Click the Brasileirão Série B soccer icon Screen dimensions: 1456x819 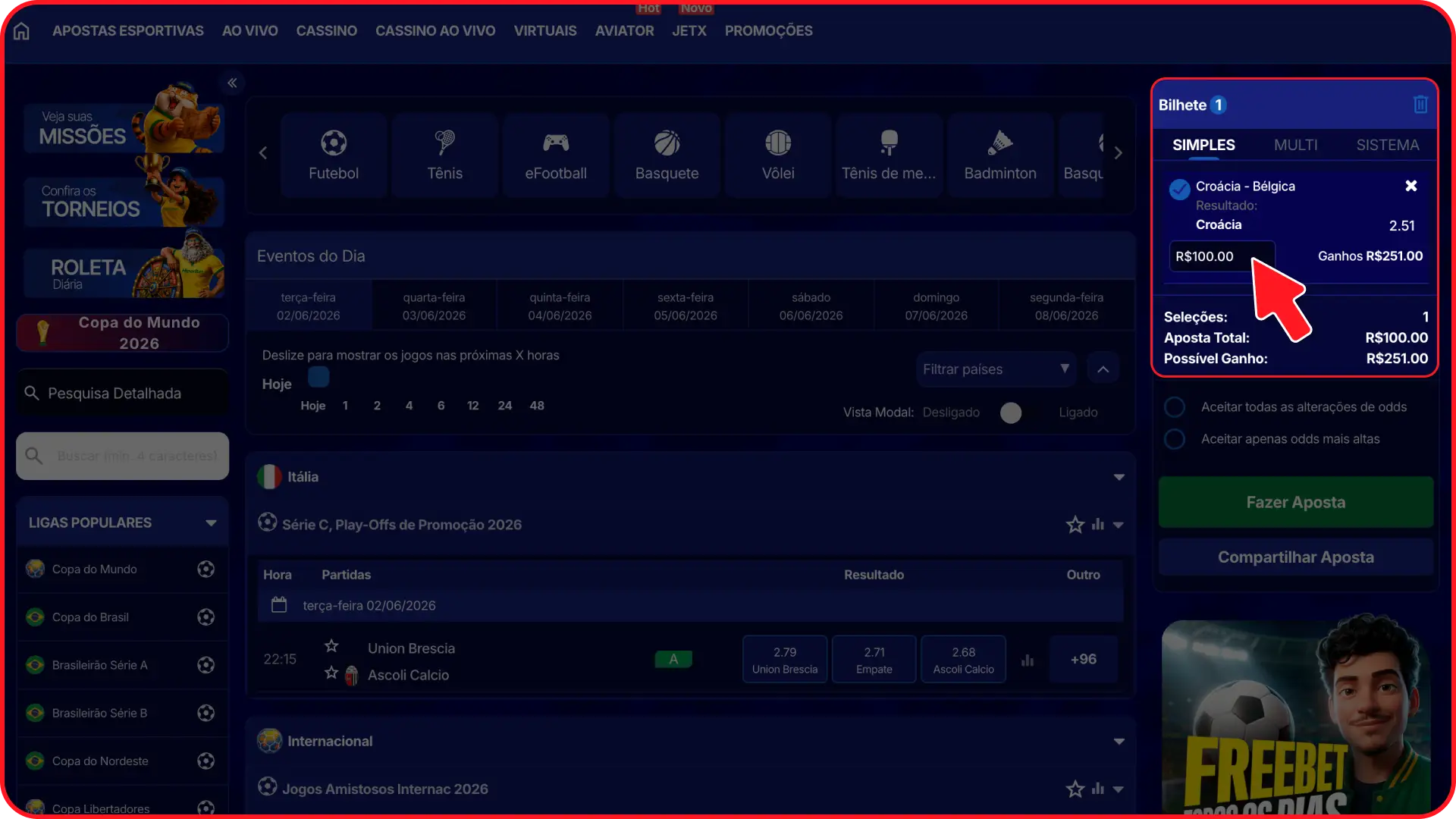[x=206, y=713]
